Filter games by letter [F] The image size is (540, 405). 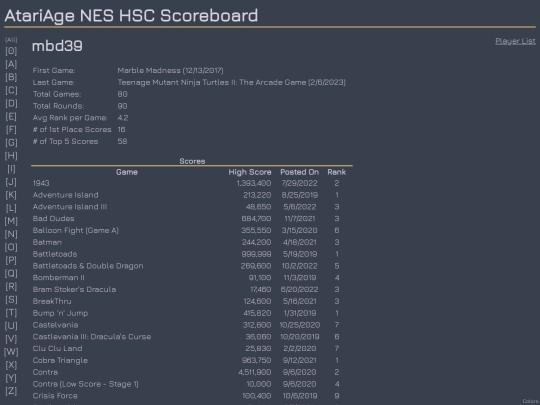[x=11, y=129]
